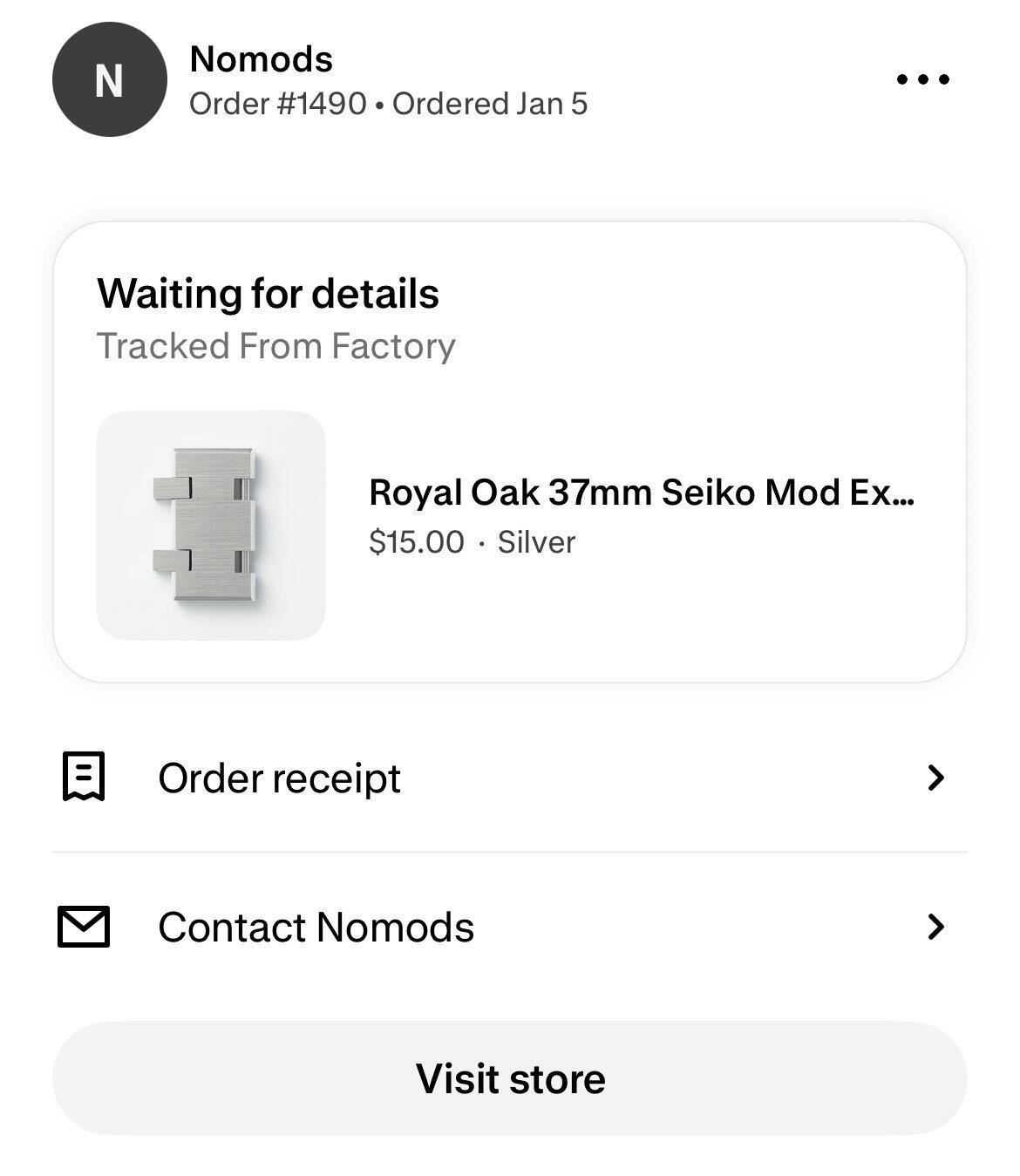
Task: Click the Royal Oak 37mm Seiko Mod title
Action: point(641,493)
